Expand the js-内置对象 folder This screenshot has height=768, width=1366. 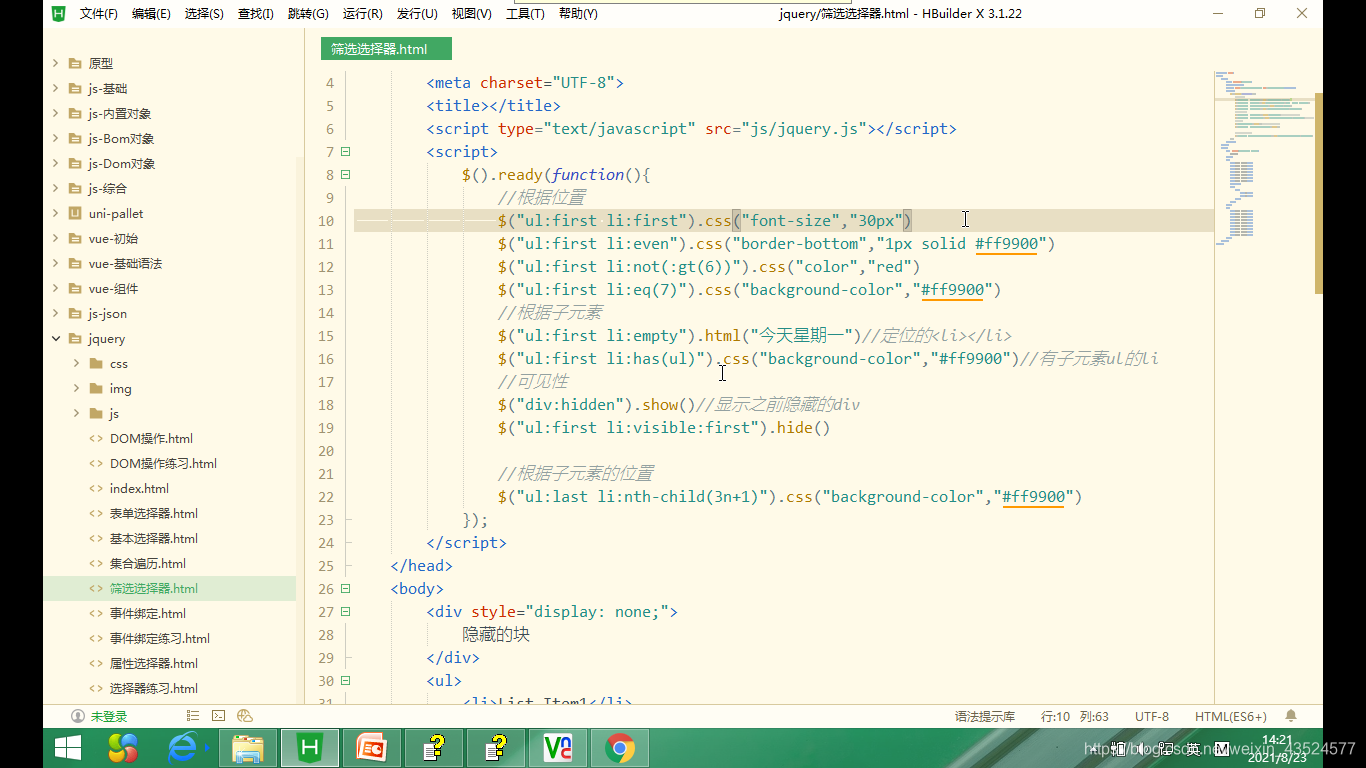tap(56, 113)
